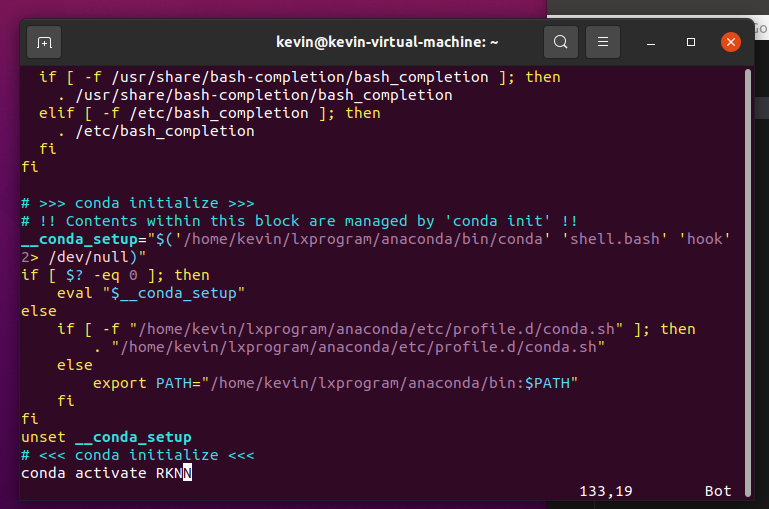Open the terminal search
The width and height of the screenshot is (769, 509).
click(x=561, y=42)
